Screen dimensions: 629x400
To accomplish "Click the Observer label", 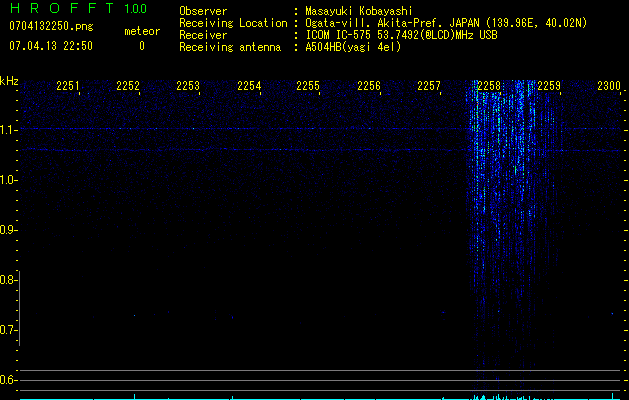I will coord(203,11).
